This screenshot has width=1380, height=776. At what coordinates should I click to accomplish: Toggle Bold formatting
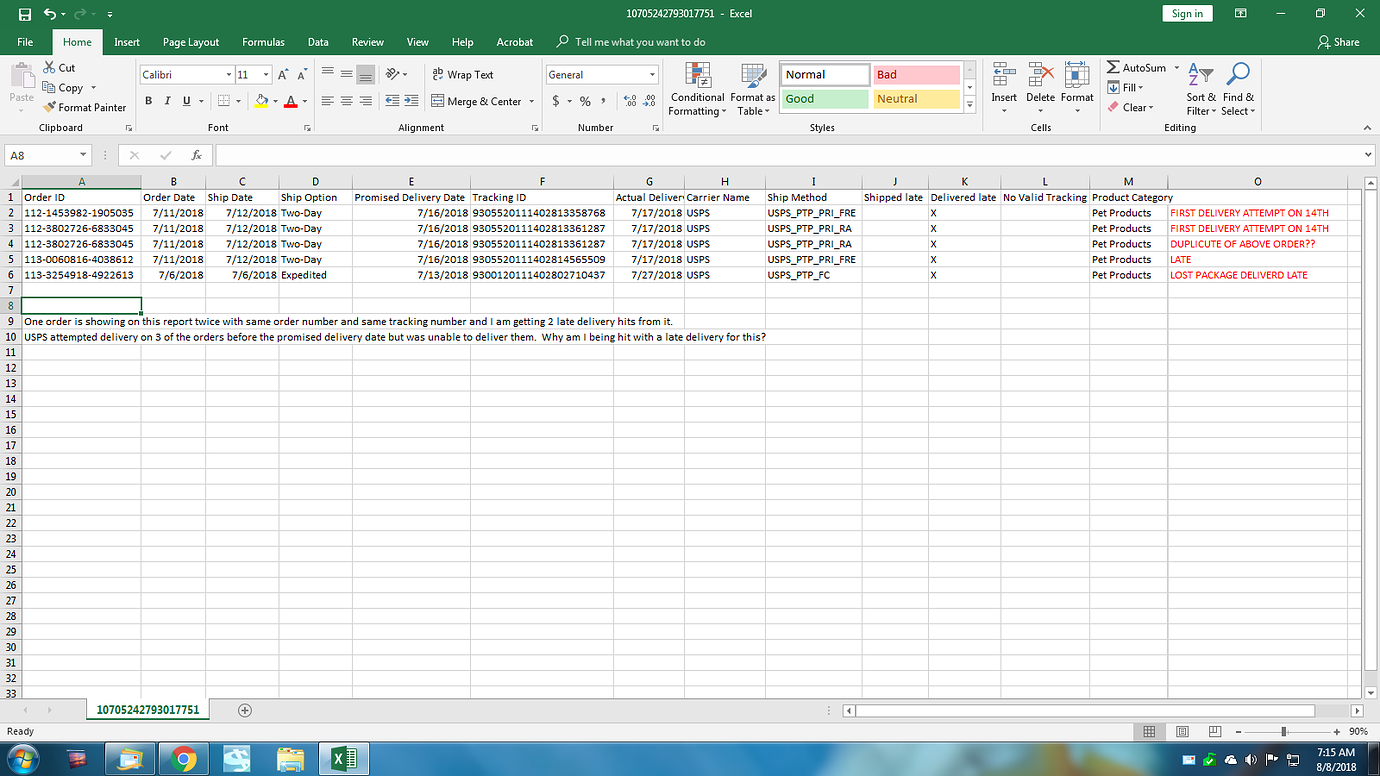149,101
